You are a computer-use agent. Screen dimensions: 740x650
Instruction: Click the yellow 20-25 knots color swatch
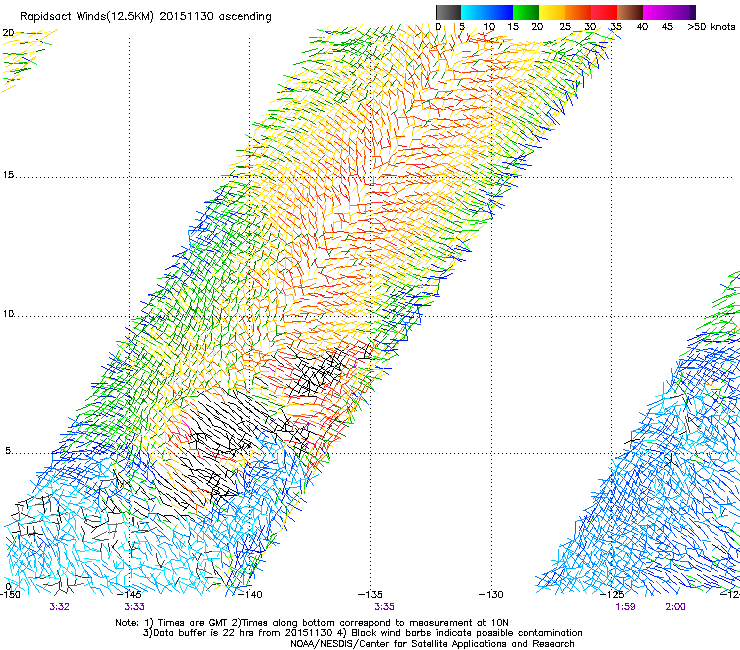click(x=552, y=12)
